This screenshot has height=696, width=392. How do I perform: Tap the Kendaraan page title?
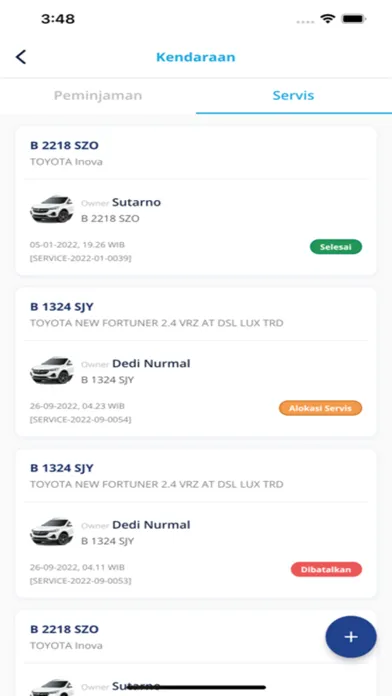tap(196, 57)
